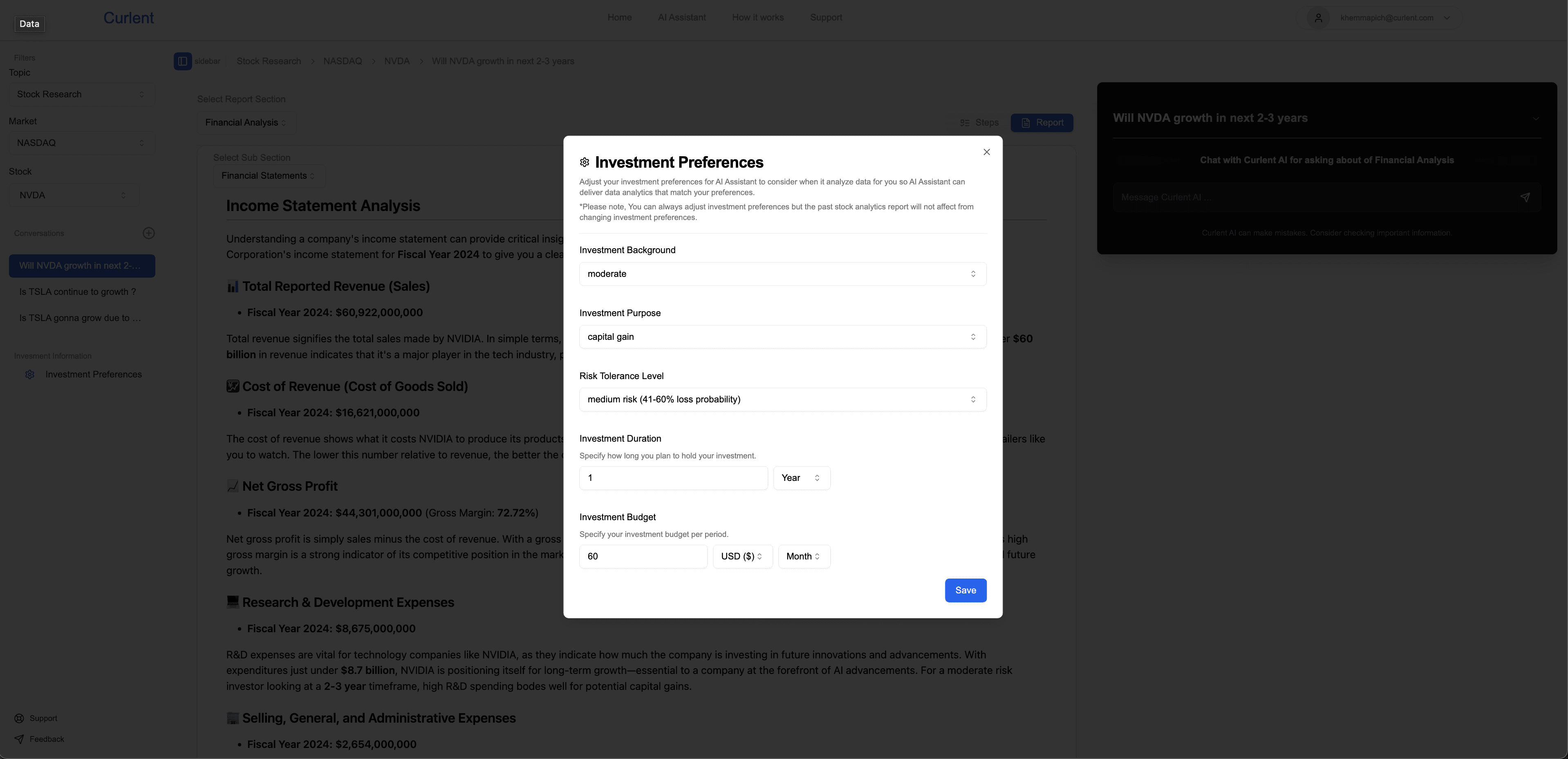Screen dimensions: 1568x759
Task: Click the Report button icon in toolbar
Action: coord(1026,122)
